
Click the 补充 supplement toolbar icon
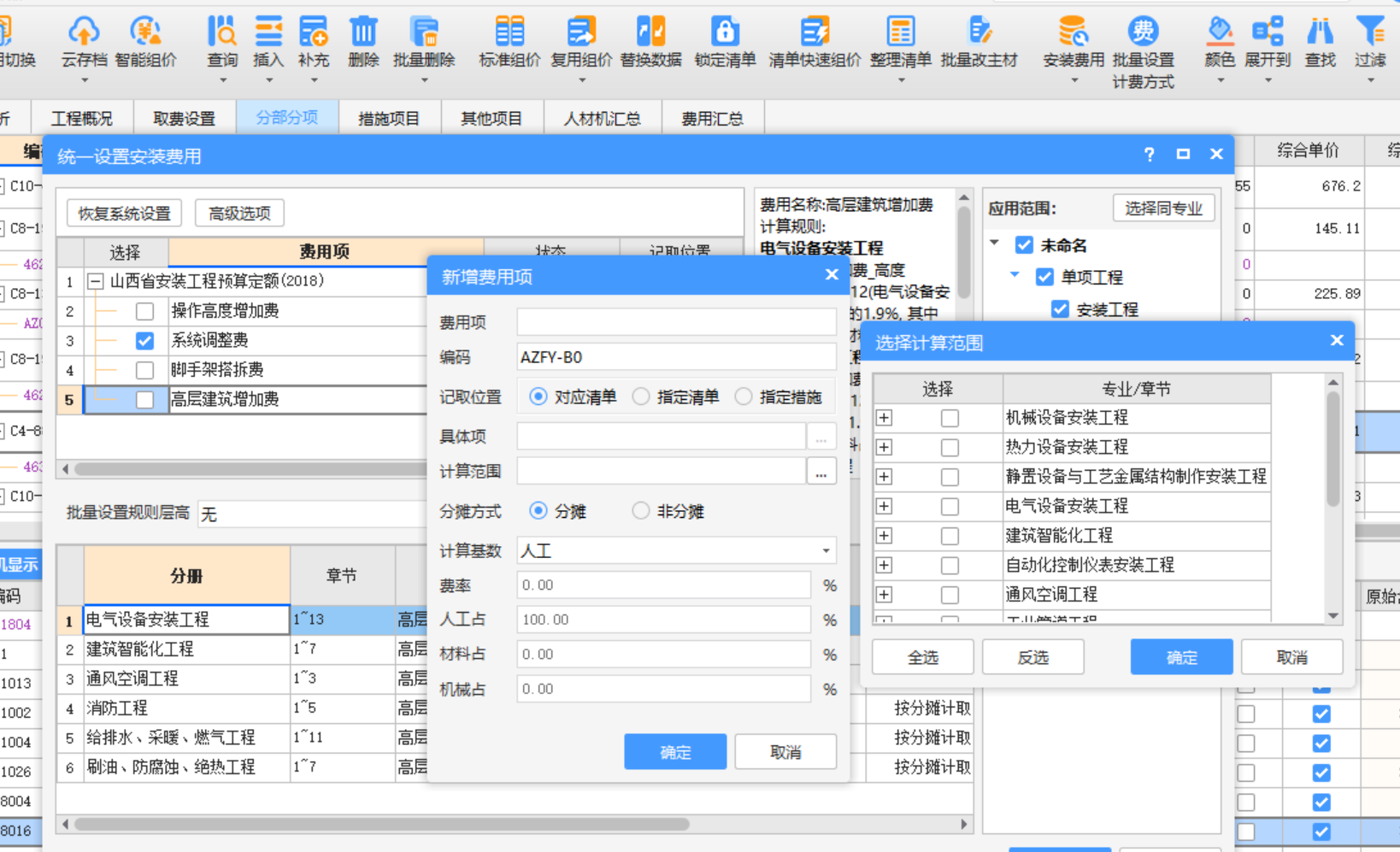[x=314, y=43]
